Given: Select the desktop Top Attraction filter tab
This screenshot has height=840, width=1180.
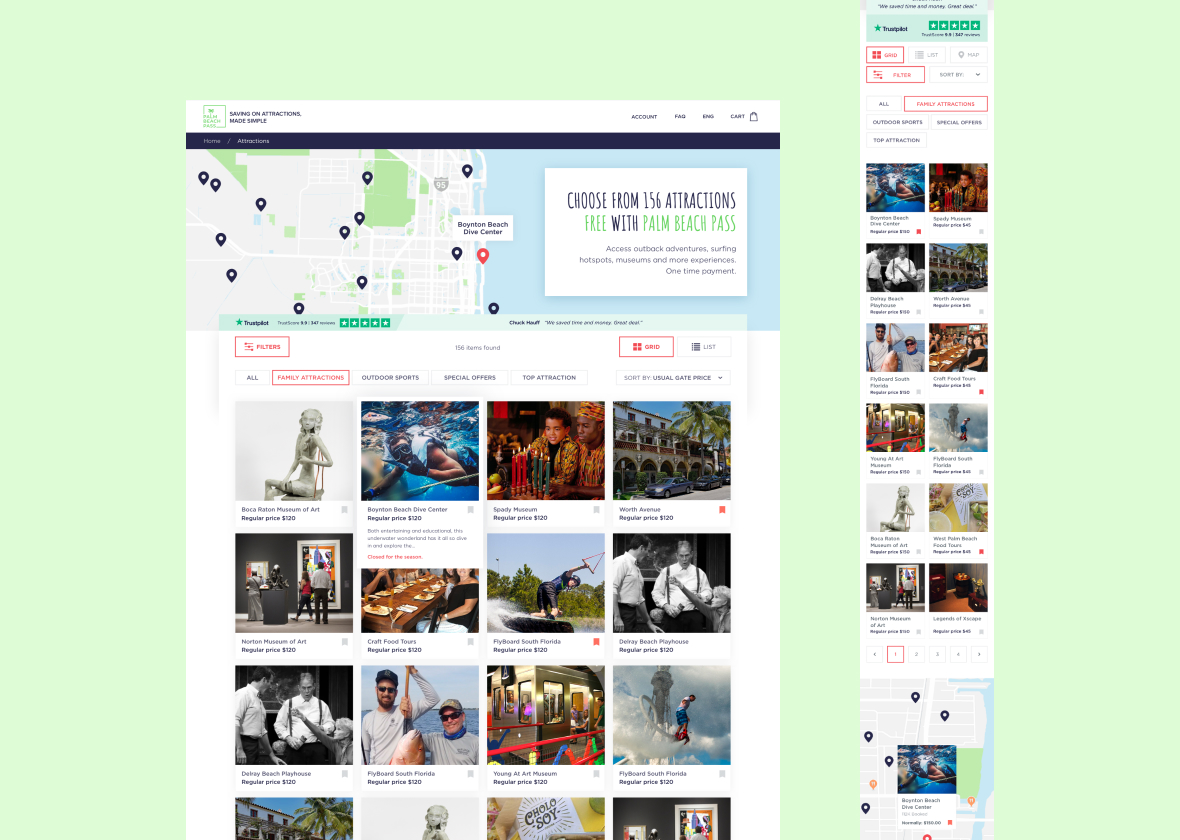Looking at the screenshot, I should click(x=549, y=378).
